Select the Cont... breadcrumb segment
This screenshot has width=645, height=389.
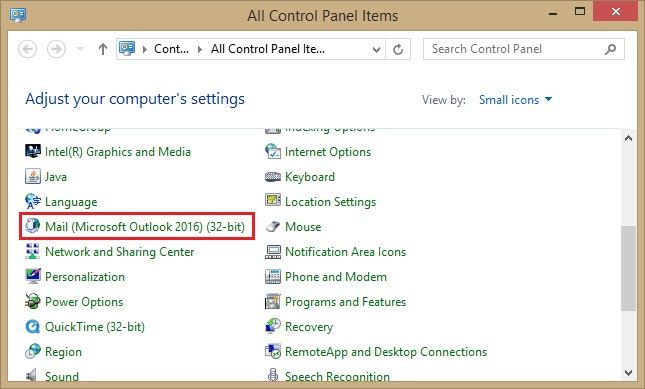[x=171, y=49]
